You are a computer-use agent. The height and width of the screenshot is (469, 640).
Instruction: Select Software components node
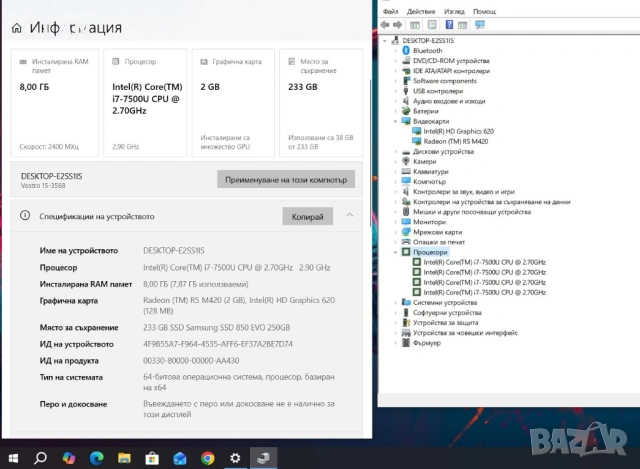[444, 81]
